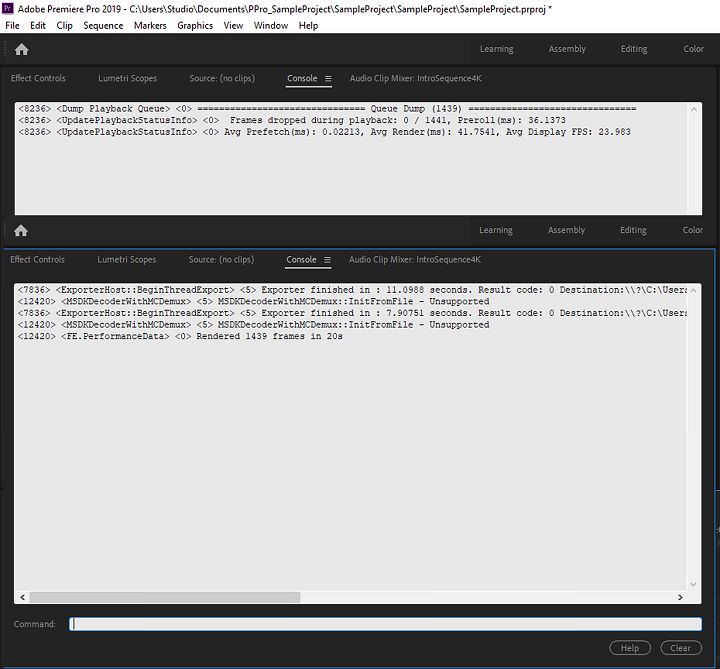
Task: Click the up arrow of the lower console scrollbar
Action: pyautogui.click(x=695, y=289)
